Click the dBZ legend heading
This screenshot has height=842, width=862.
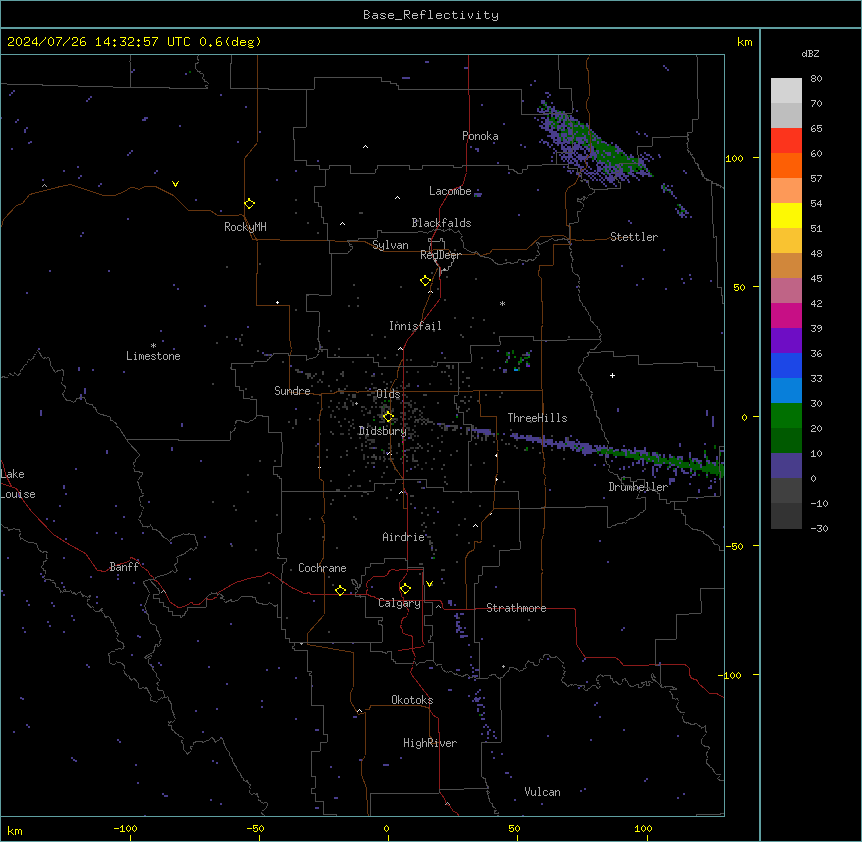coord(810,53)
